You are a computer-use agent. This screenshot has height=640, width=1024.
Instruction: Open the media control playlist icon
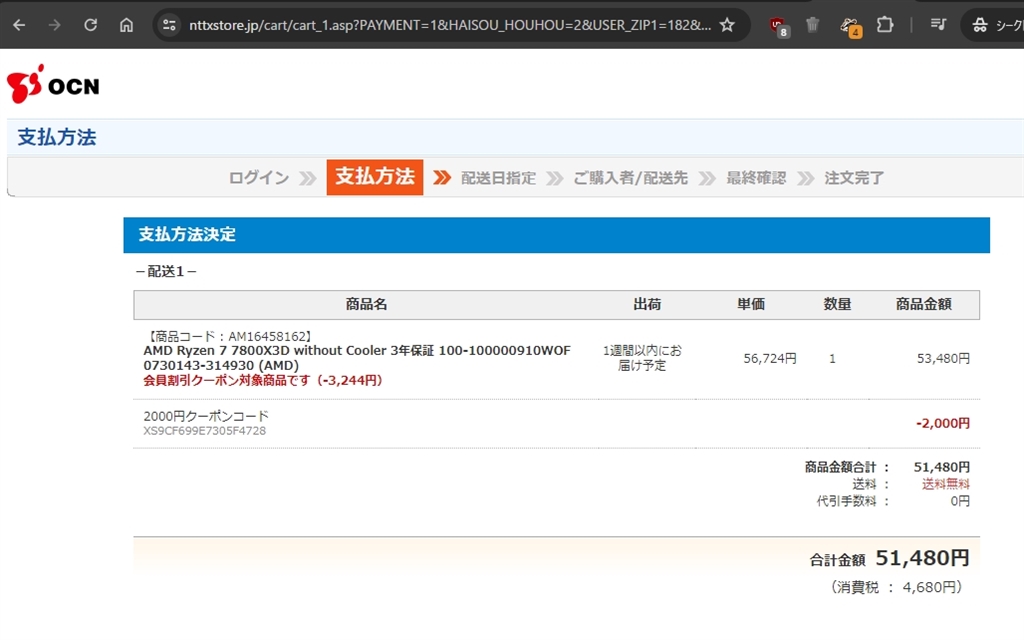[938, 25]
